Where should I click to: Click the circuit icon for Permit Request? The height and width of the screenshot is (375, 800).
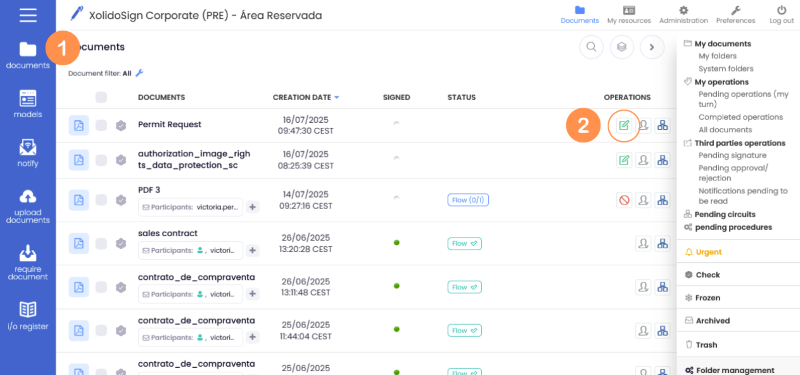663,126
